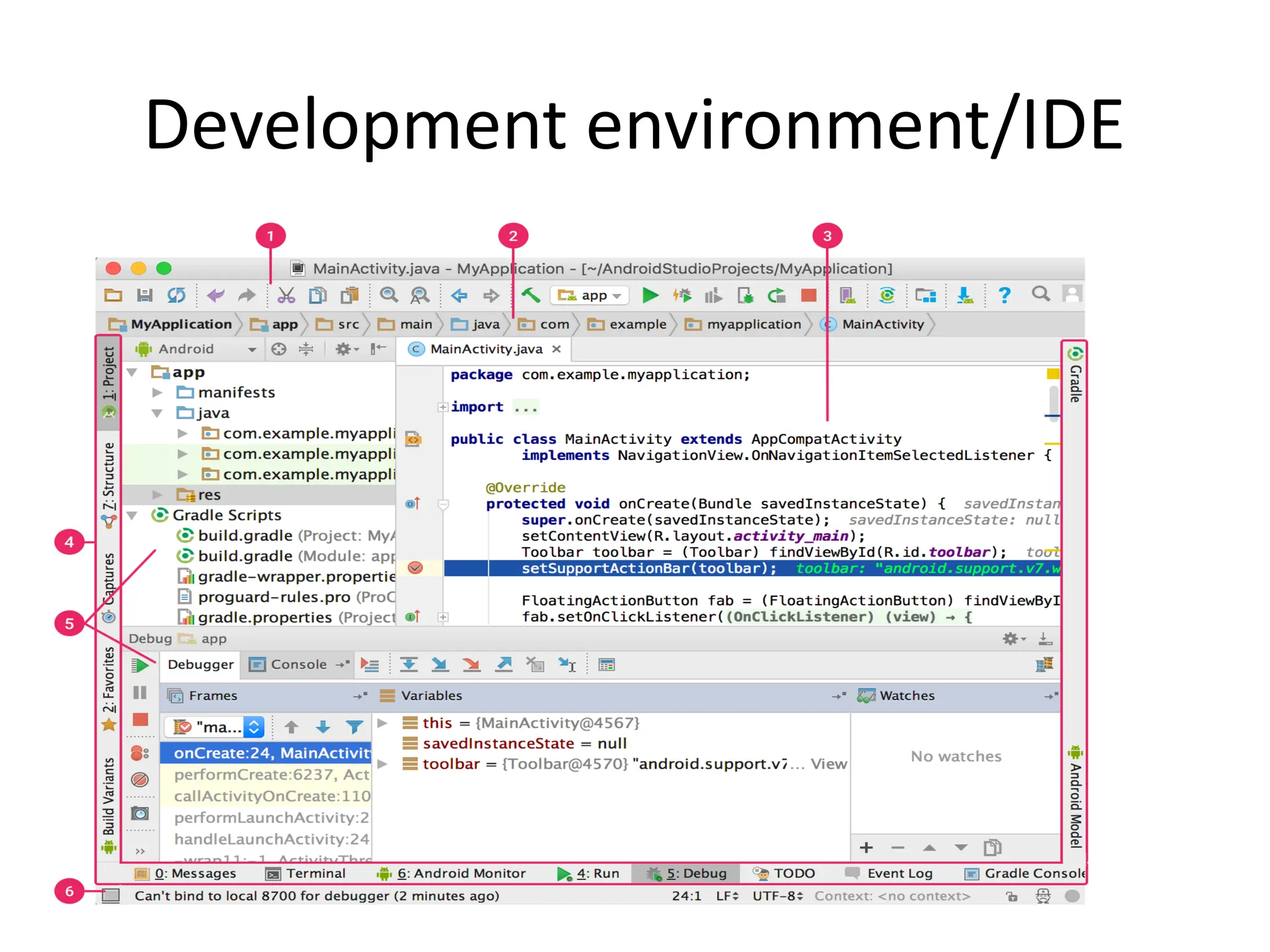Click the Open folder toolbar icon
This screenshot has width=1270, height=952.
[x=113, y=296]
